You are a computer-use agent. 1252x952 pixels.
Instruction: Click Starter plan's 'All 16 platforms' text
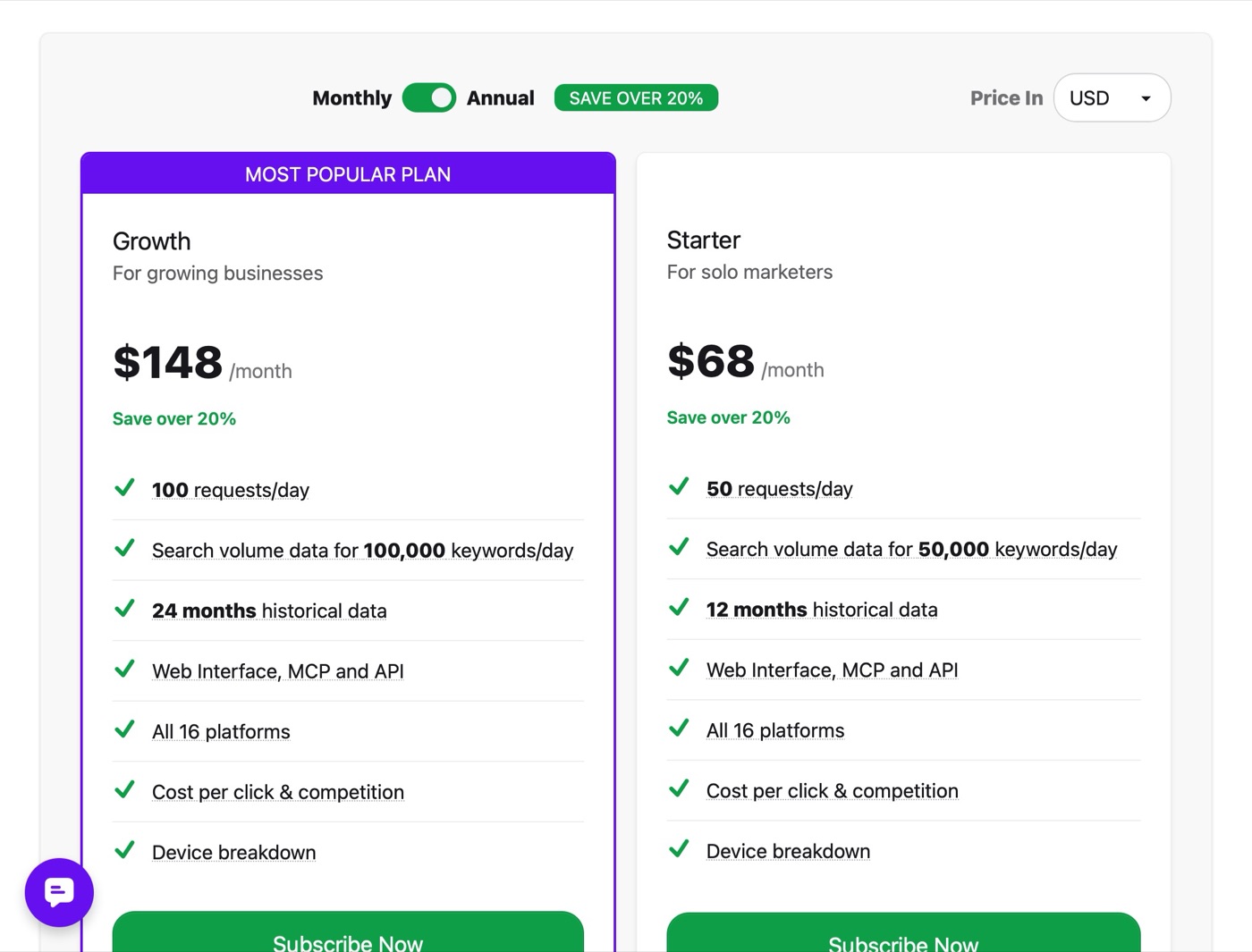click(775, 730)
